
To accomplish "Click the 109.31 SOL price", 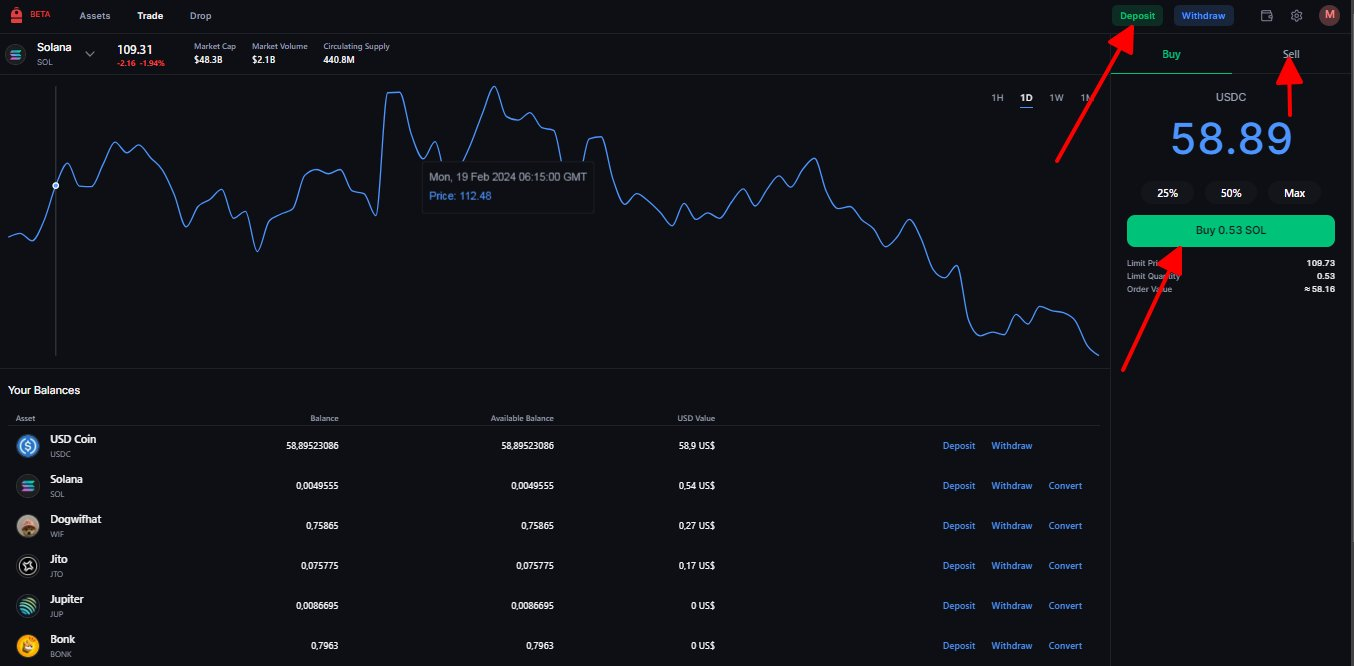I will pos(134,49).
